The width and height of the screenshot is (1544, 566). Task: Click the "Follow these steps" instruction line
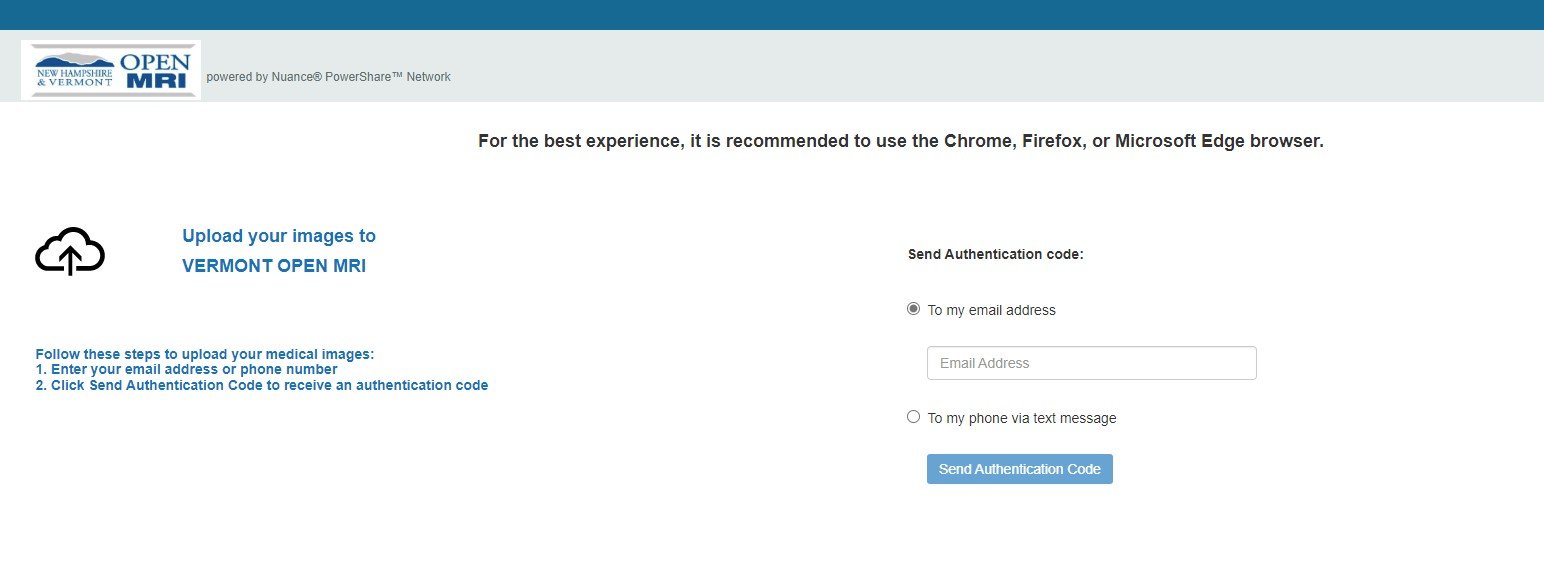coord(204,354)
